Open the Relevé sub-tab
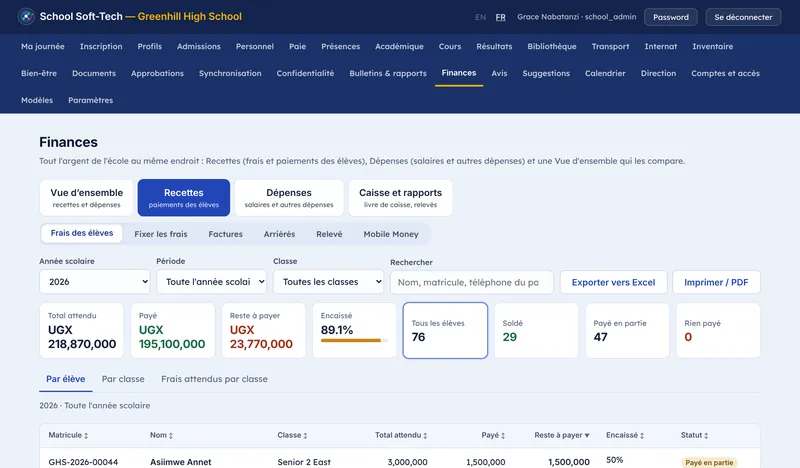Viewport: 800px width, 468px height. [329, 234]
